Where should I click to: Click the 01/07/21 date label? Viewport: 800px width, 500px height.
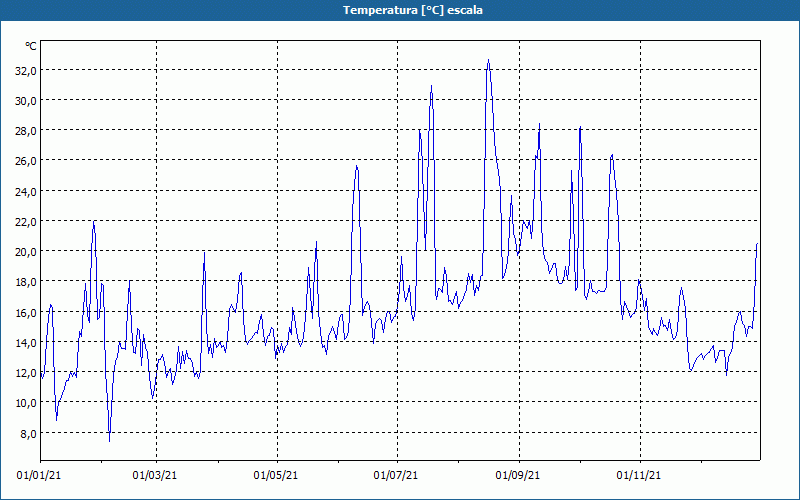coord(396,476)
